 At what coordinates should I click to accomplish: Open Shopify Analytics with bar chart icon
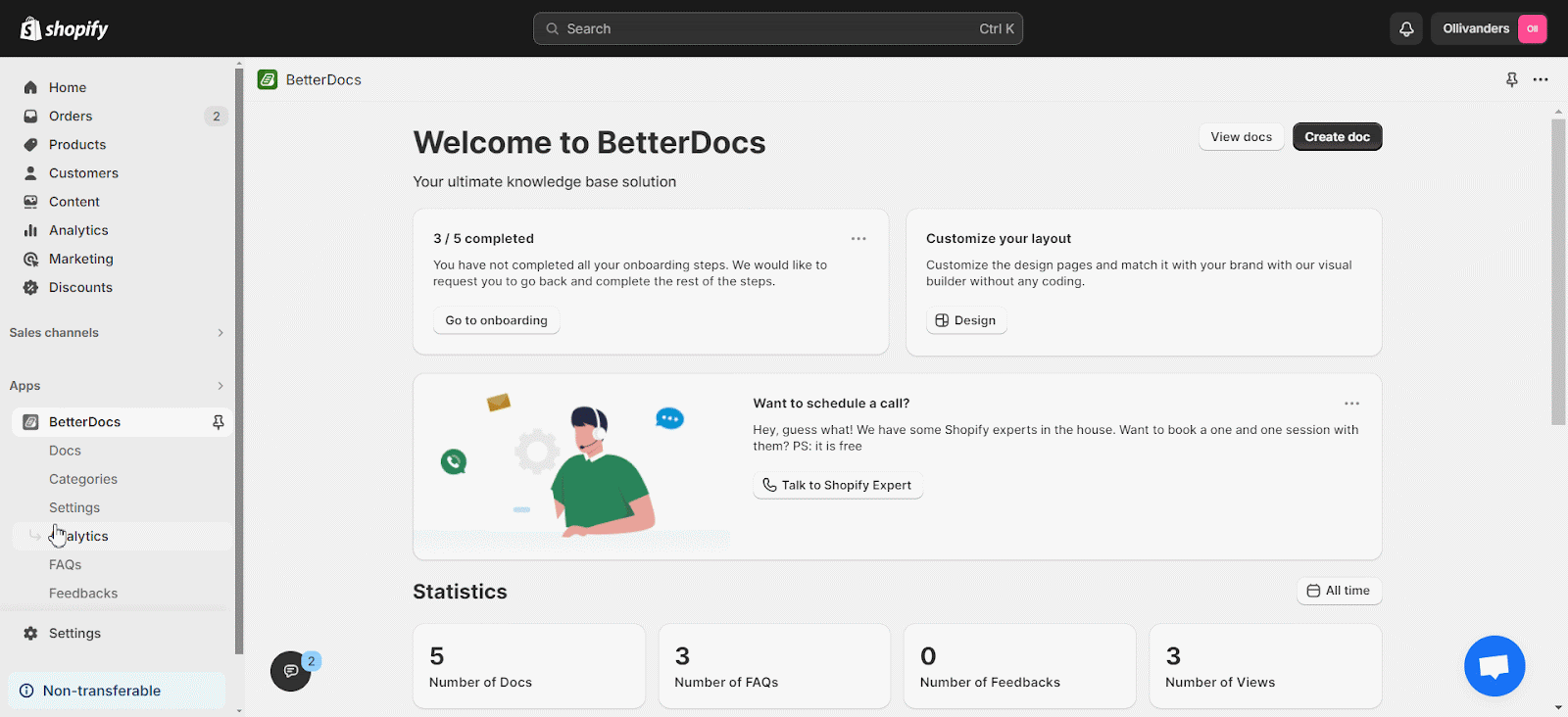click(78, 230)
